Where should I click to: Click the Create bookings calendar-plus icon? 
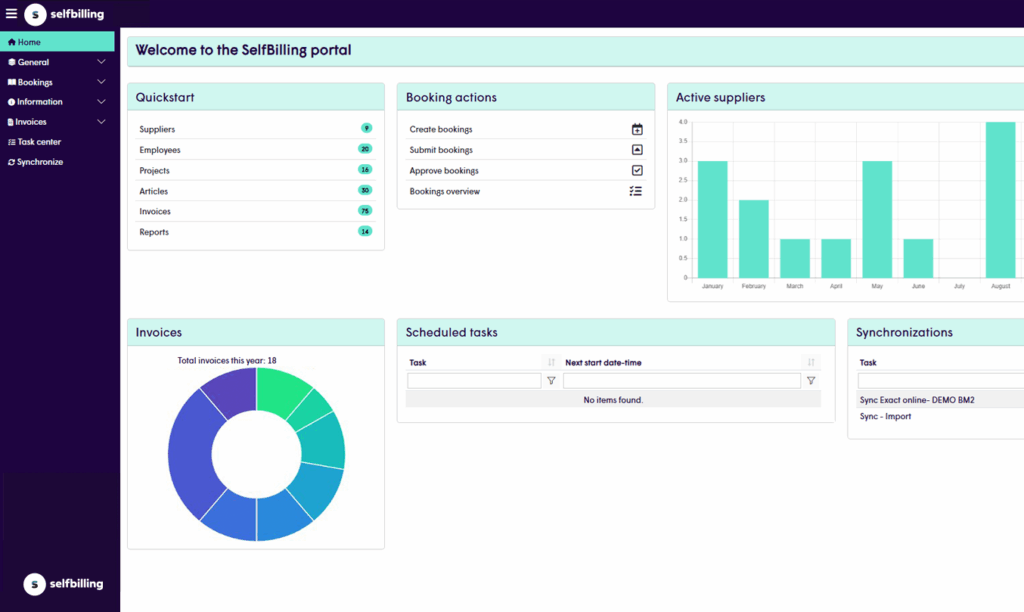pyautogui.click(x=637, y=129)
